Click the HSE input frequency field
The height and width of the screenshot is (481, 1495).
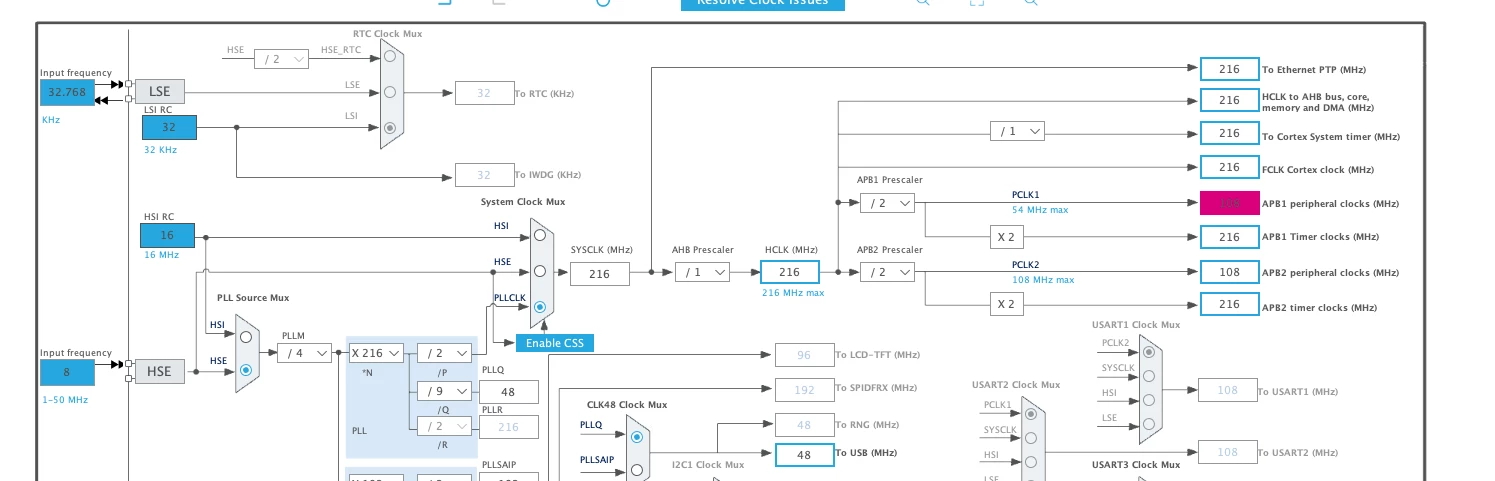click(x=67, y=373)
